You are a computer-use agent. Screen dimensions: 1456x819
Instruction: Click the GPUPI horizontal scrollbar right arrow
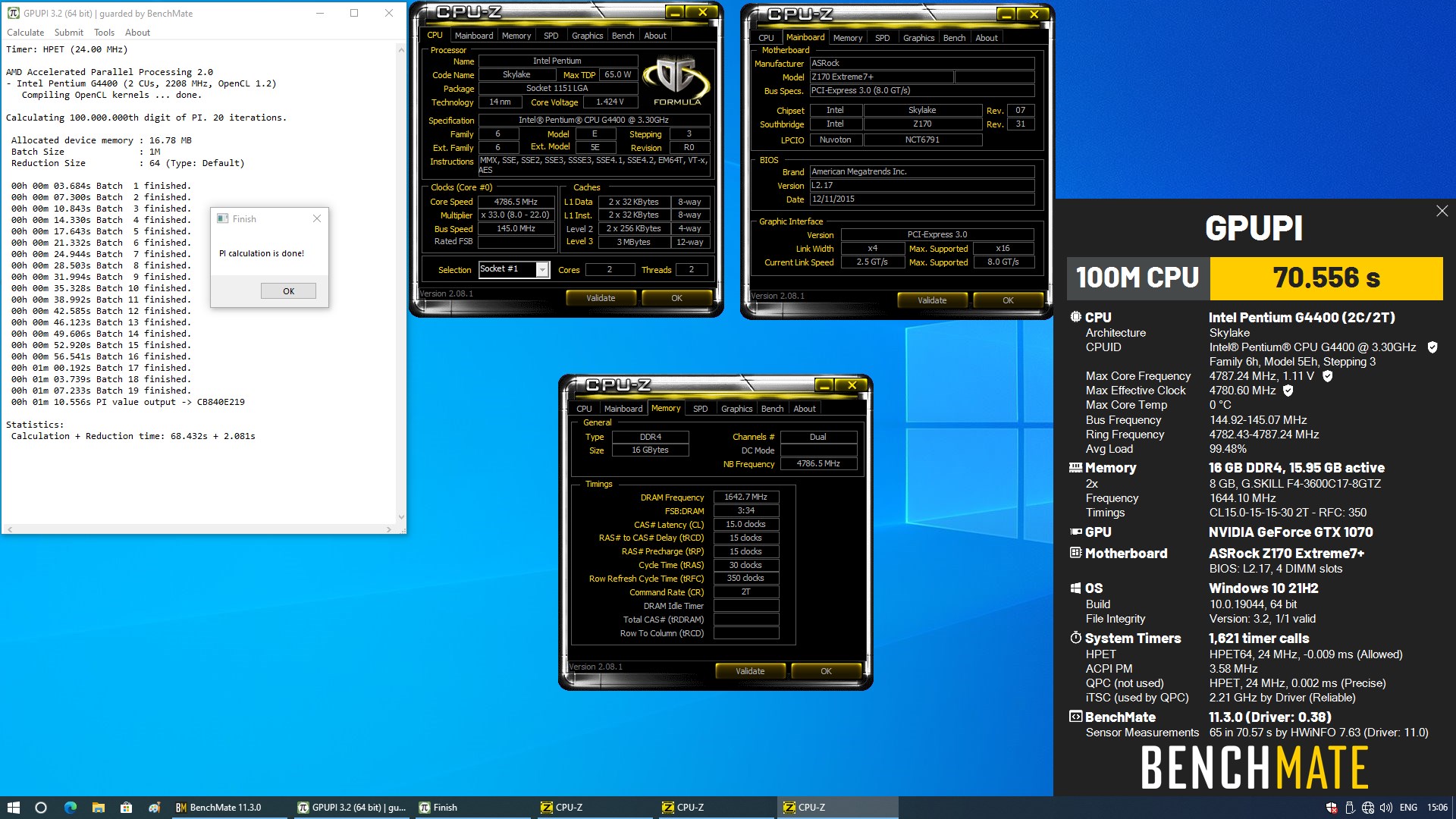point(389,529)
